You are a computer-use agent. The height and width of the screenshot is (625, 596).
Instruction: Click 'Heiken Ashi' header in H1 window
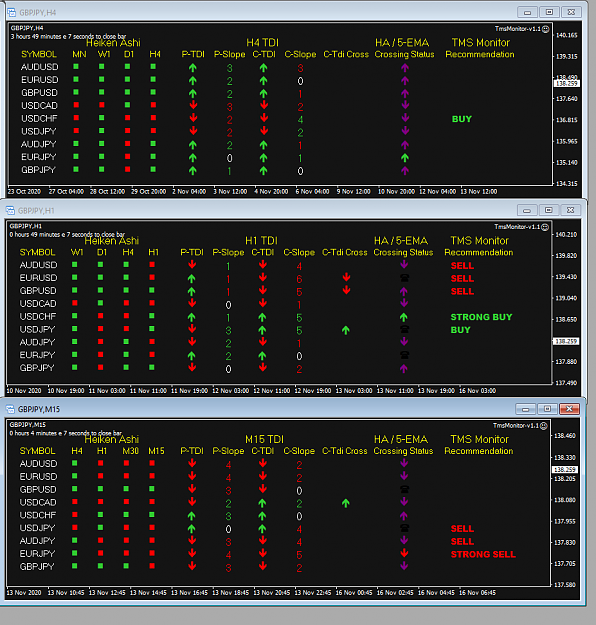tap(112, 241)
